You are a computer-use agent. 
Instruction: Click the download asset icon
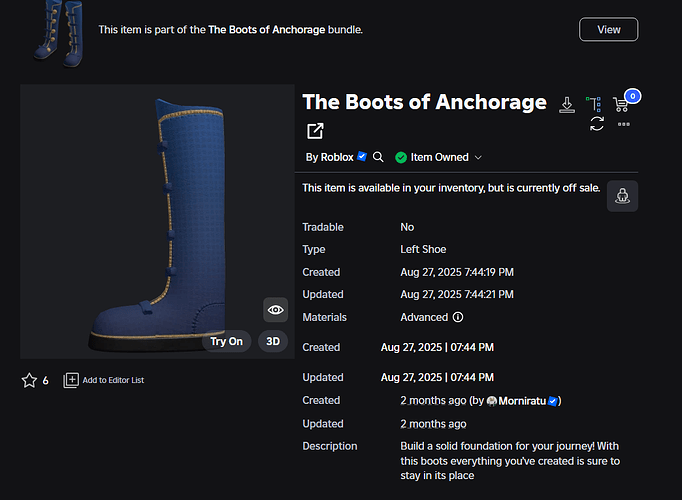point(566,104)
